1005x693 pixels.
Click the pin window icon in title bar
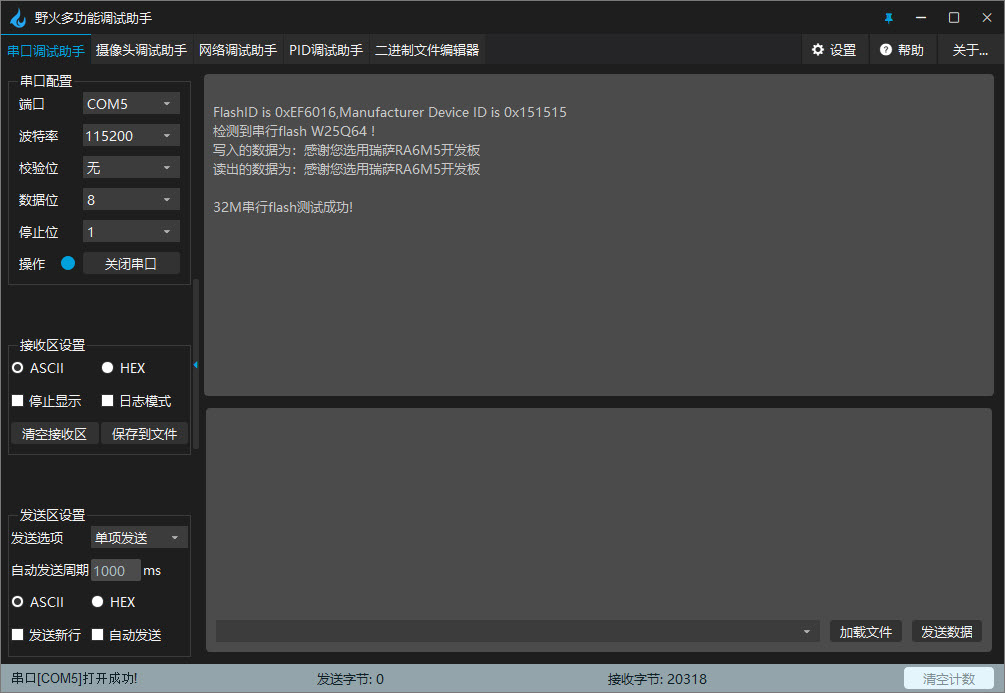point(888,18)
